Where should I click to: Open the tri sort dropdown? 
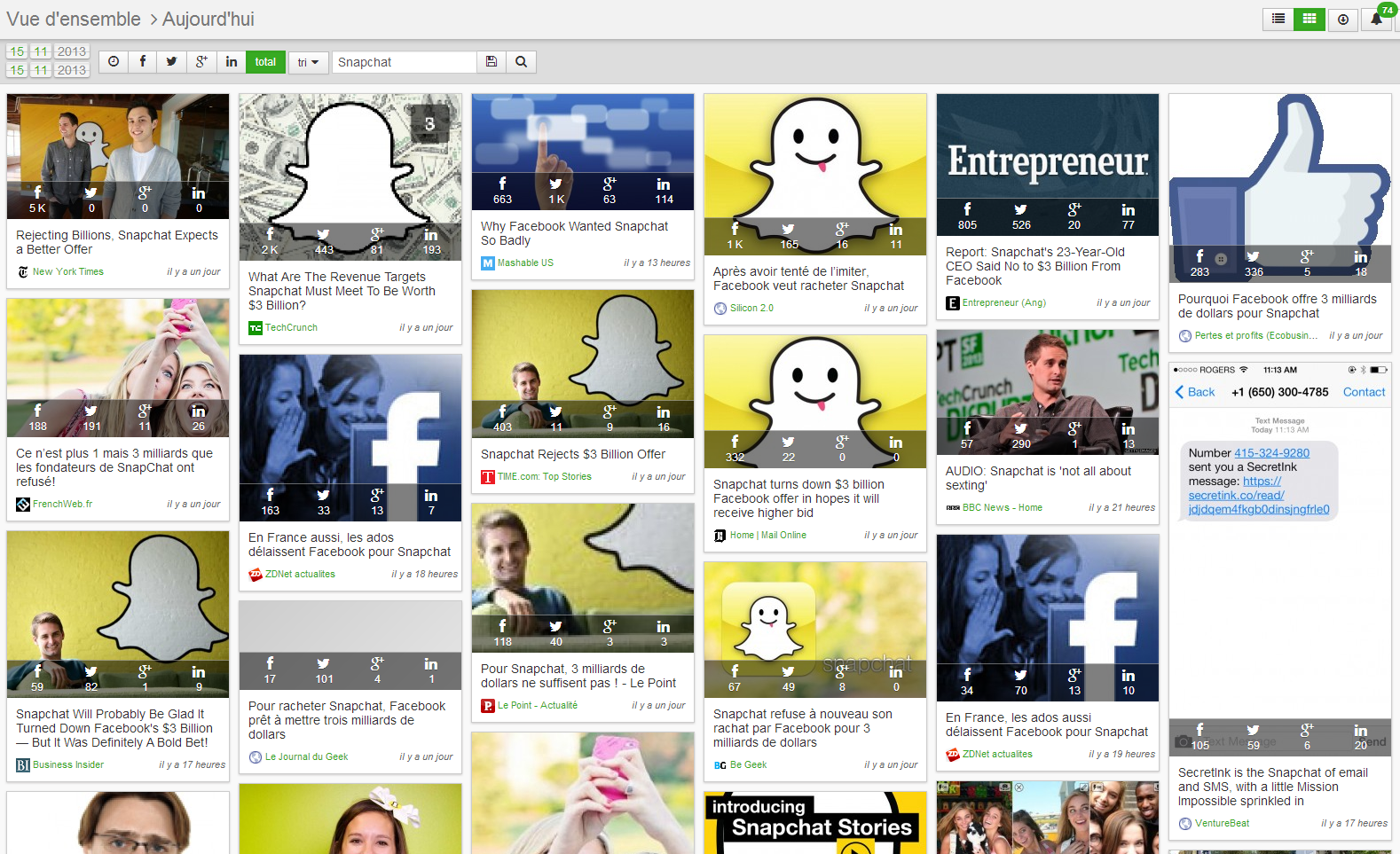coord(308,62)
